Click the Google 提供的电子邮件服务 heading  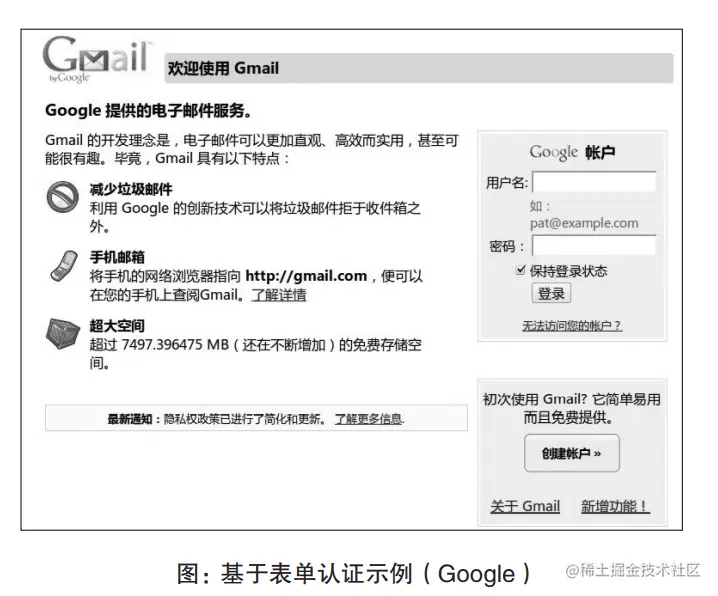tap(148, 110)
